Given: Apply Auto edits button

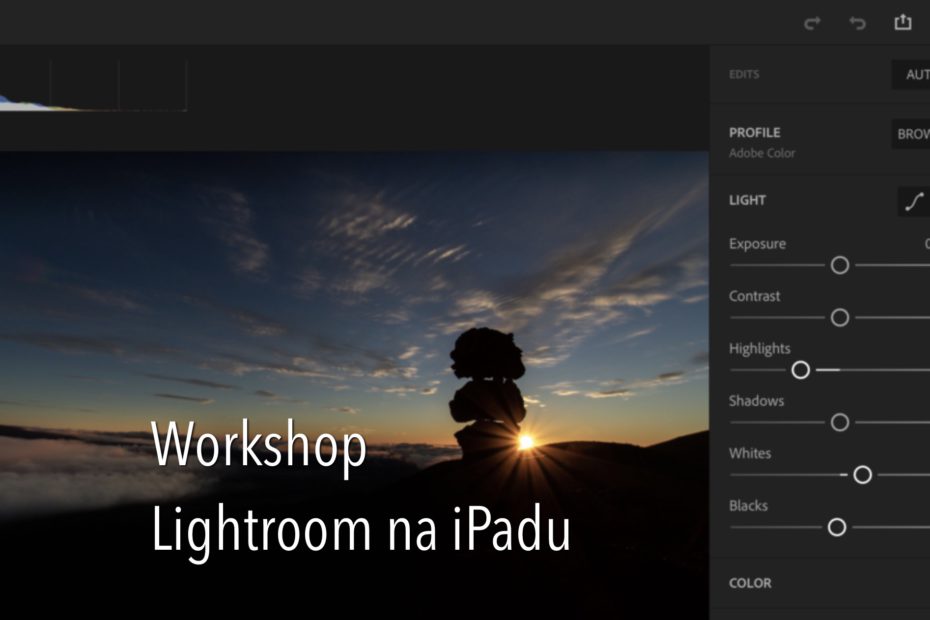Looking at the screenshot, I should (x=914, y=75).
